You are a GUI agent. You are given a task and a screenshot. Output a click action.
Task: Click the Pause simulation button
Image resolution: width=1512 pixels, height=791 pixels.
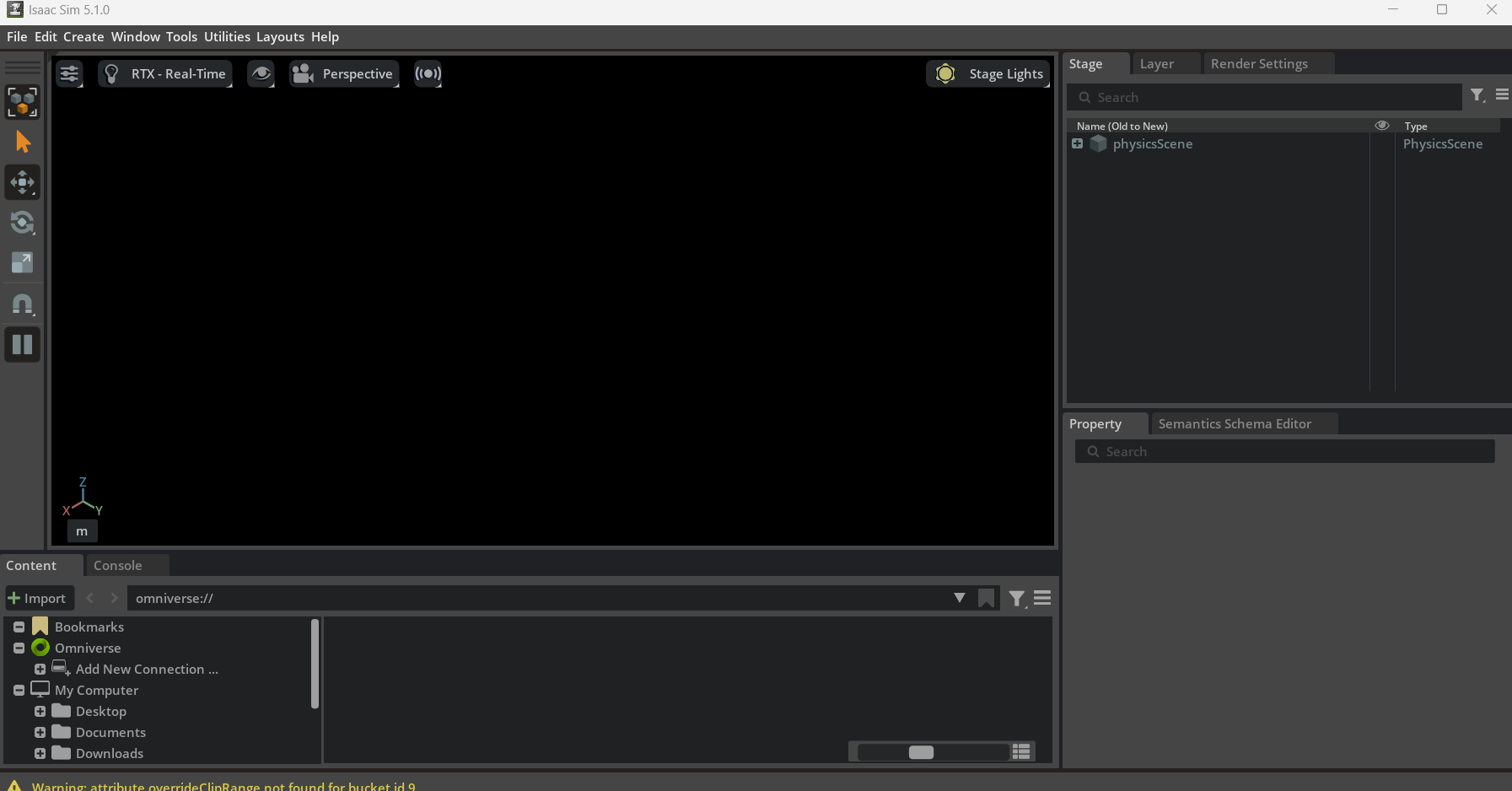pos(23,345)
